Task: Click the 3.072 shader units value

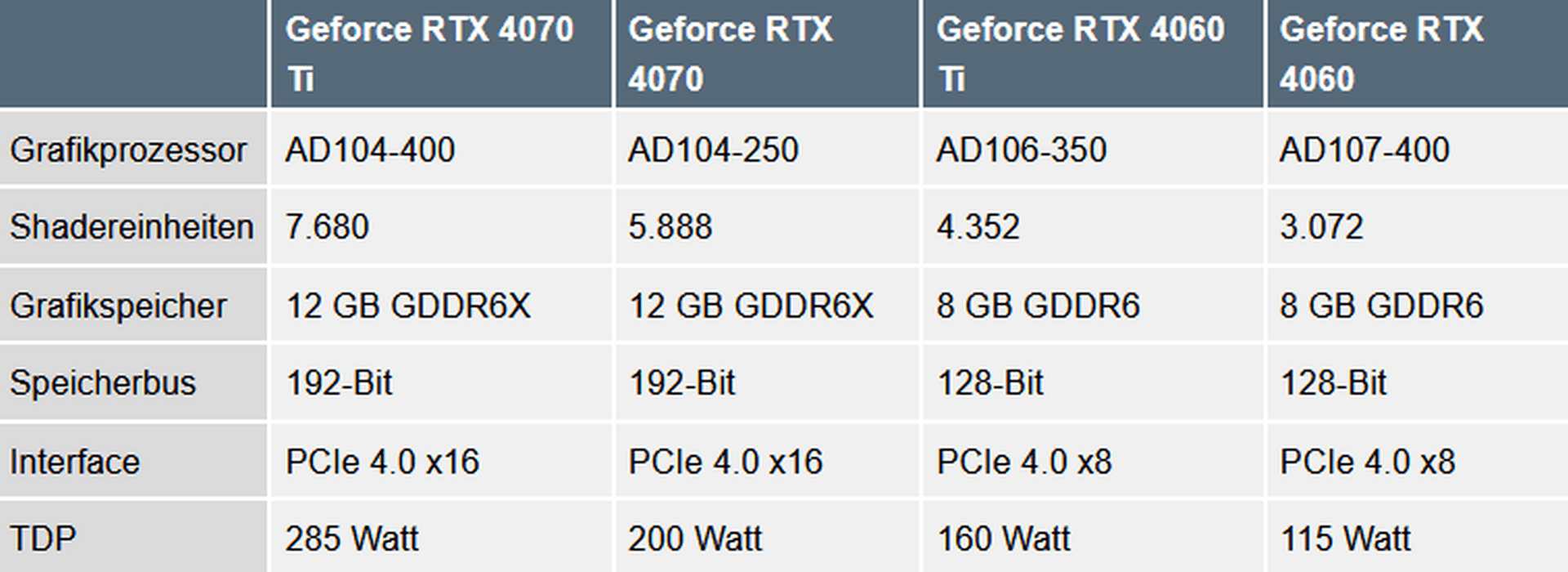Action: coord(1321,227)
